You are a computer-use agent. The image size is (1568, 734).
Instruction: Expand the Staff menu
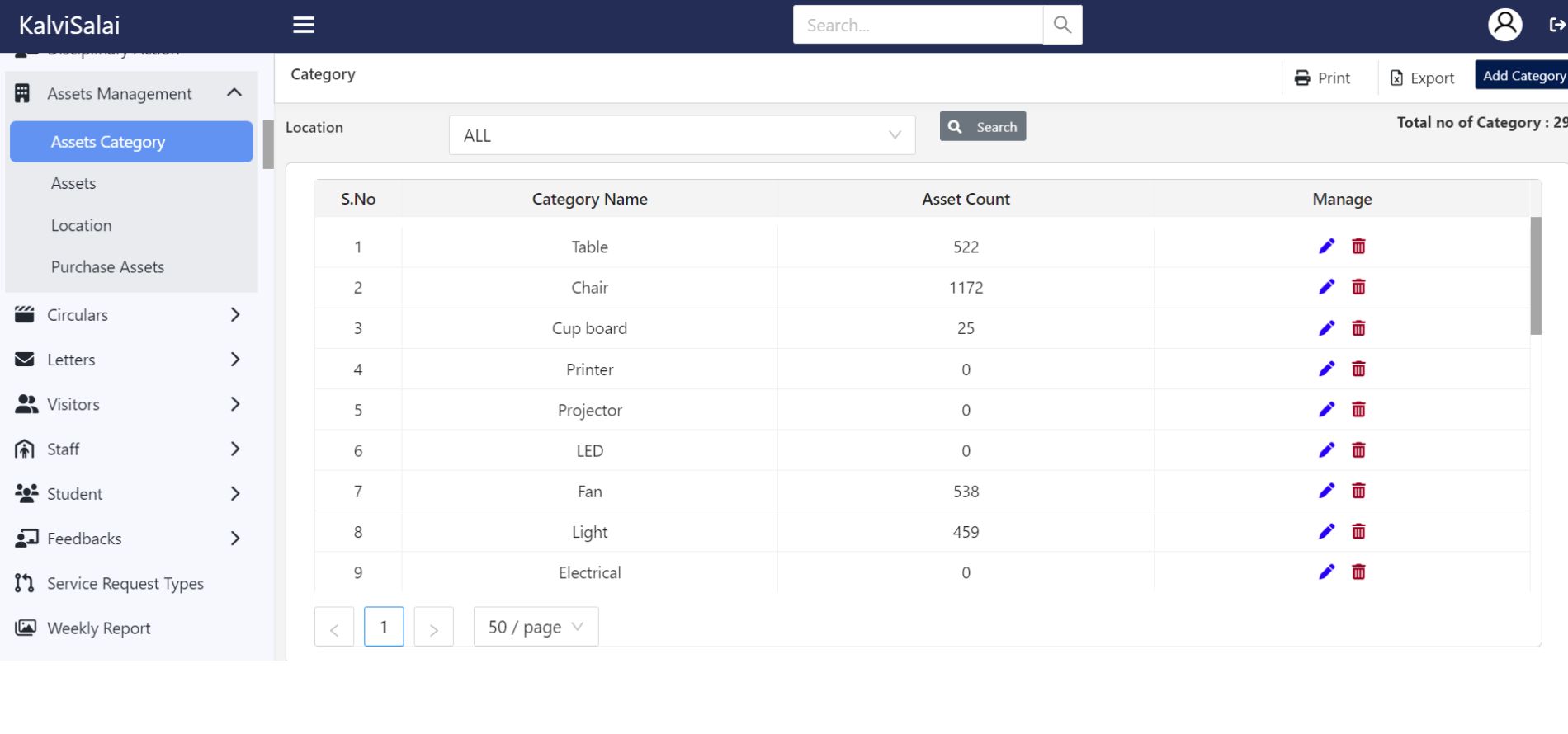click(235, 449)
